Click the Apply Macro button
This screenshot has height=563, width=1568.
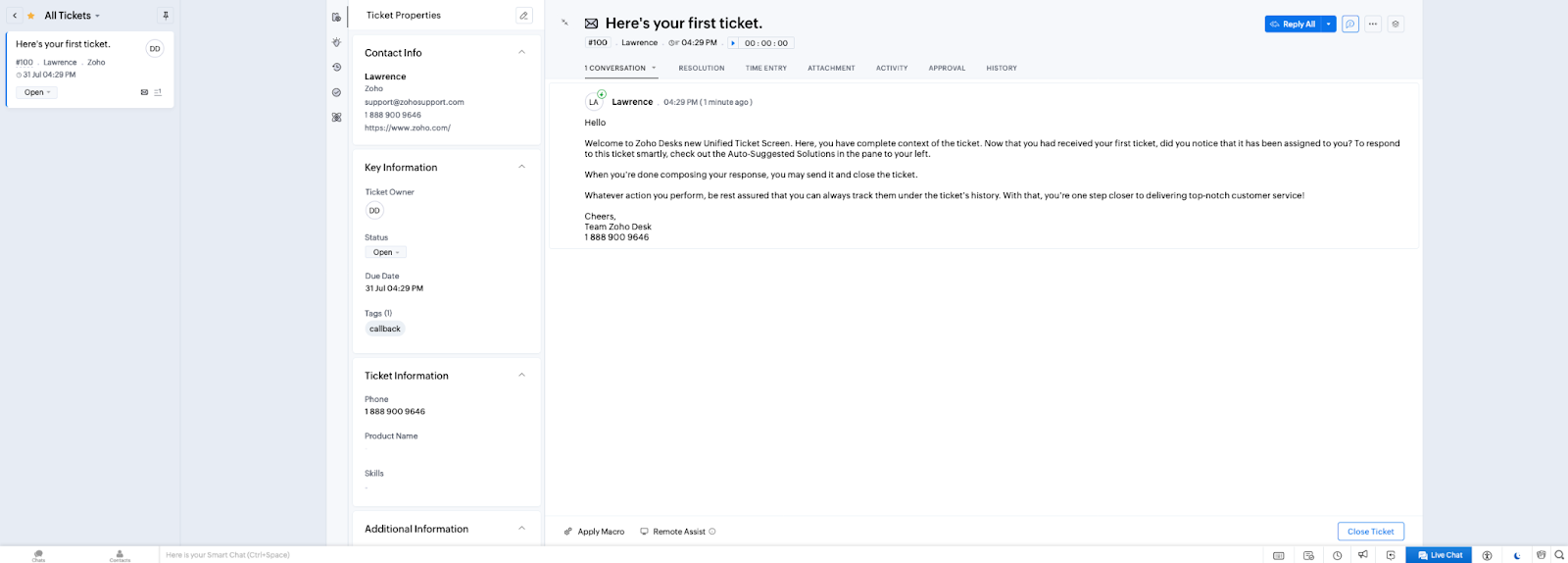pyautogui.click(x=594, y=532)
